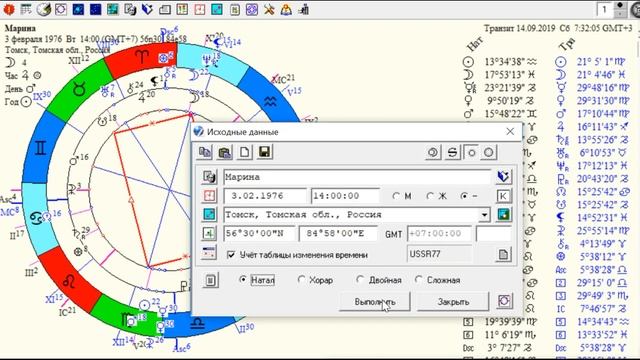Click the purple four-circle toolbar icon
The width and height of the screenshot is (640, 360).
pos(252,9)
